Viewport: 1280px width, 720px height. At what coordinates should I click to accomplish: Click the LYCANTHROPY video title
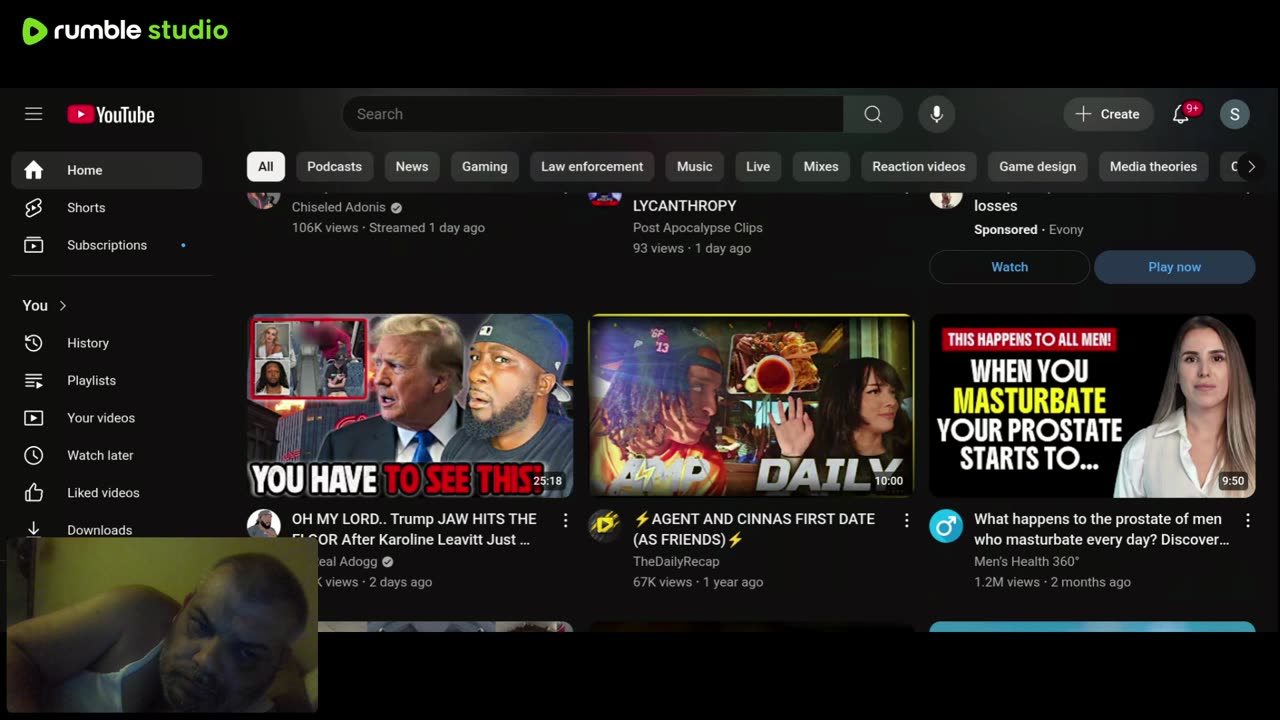tap(685, 206)
